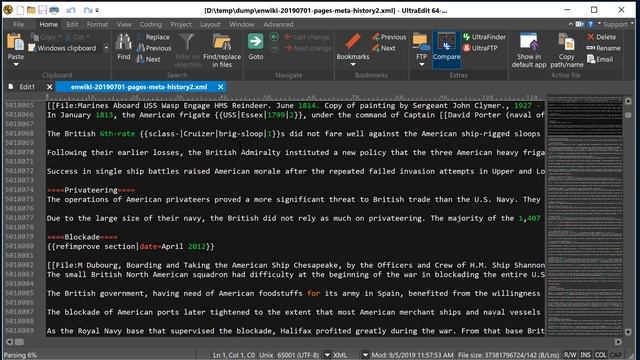The image size is (640, 360).
Task: Click the ====Blockade==== heading line
Action: click(x=82, y=237)
